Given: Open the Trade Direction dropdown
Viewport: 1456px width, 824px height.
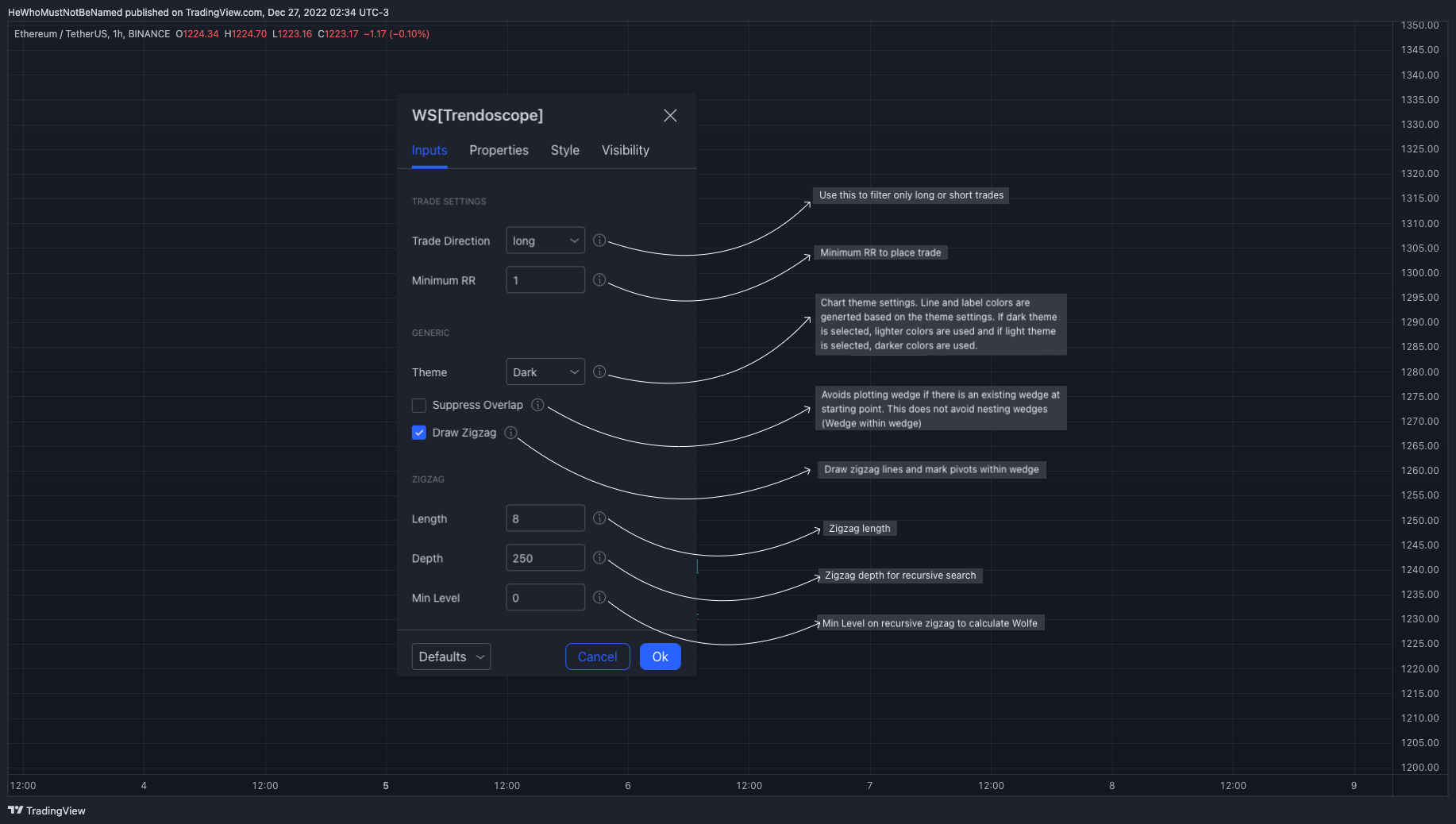Looking at the screenshot, I should pyautogui.click(x=545, y=241).
